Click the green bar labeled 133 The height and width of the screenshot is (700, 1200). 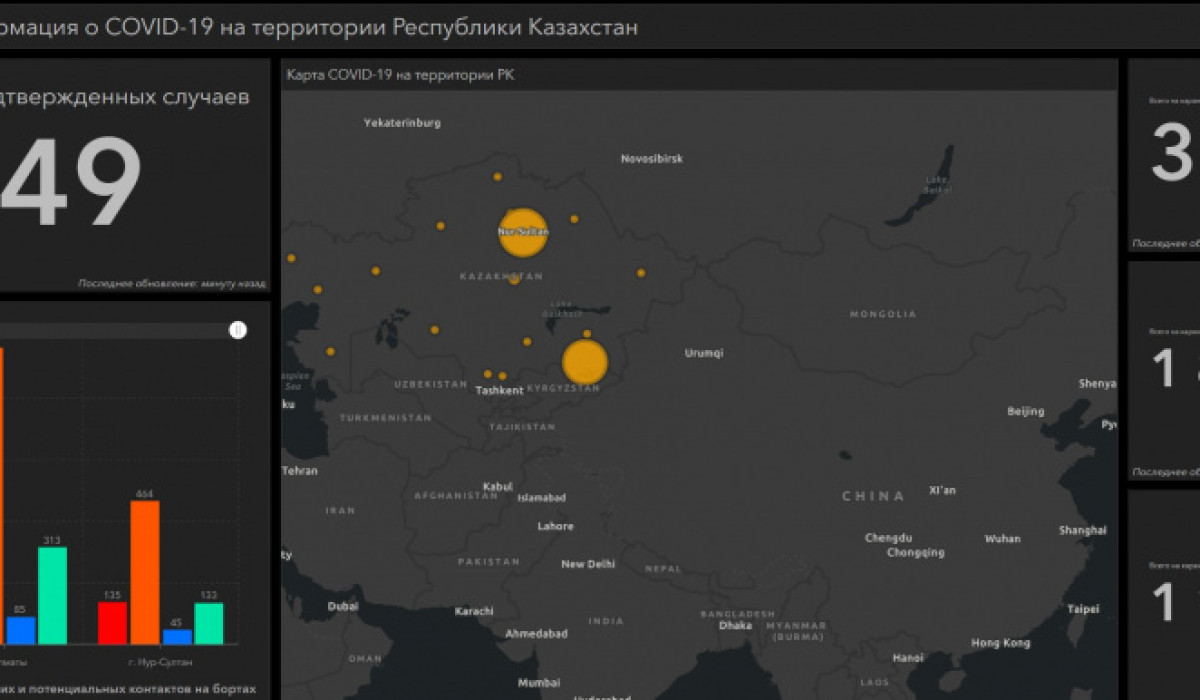tap(209, 624)
